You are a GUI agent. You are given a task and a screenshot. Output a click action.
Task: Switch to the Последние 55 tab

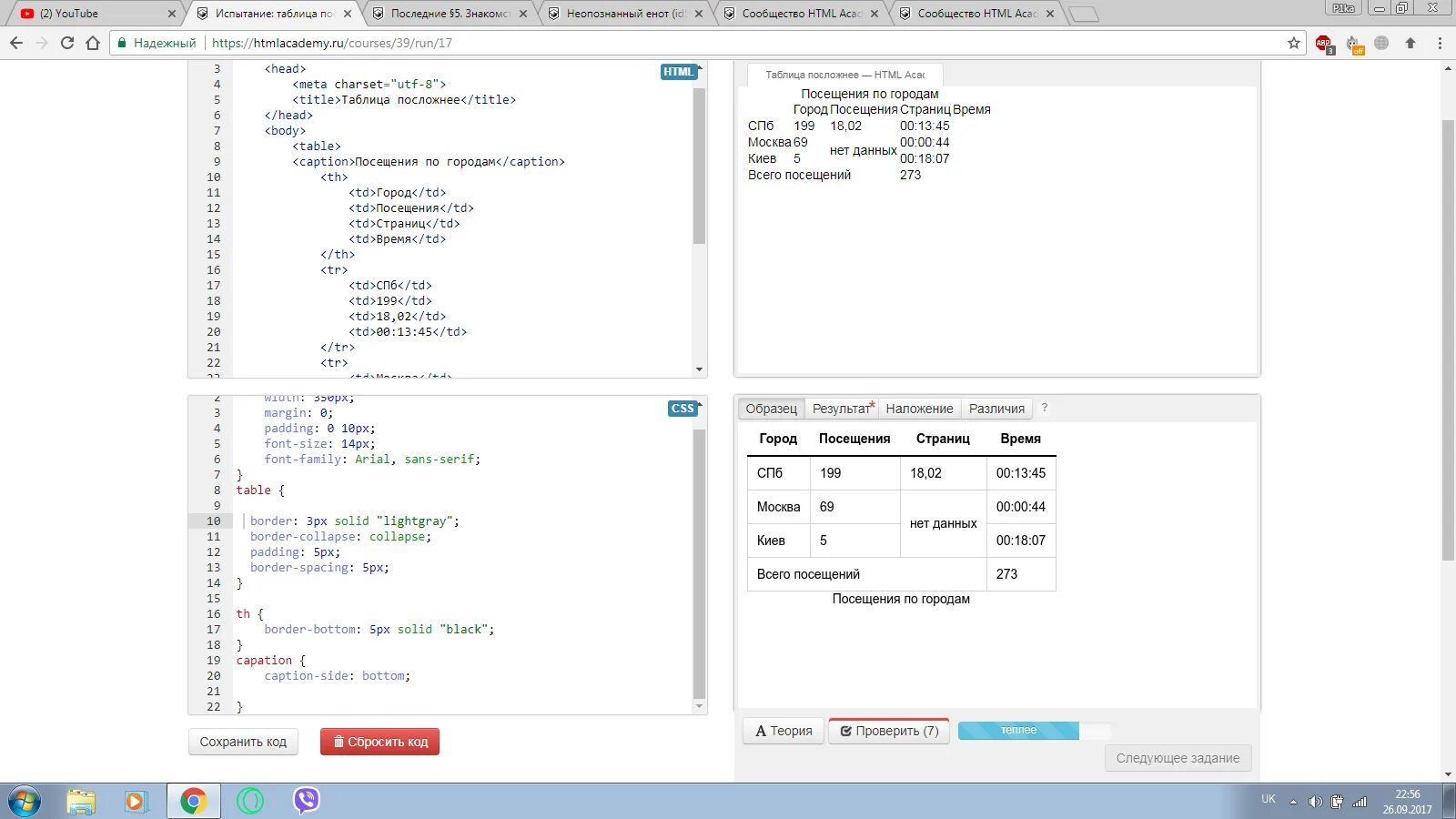[x=451, y=14]
